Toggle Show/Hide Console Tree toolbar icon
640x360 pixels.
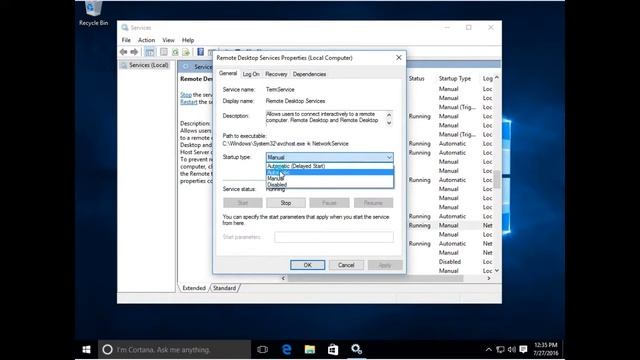[150, 52]
